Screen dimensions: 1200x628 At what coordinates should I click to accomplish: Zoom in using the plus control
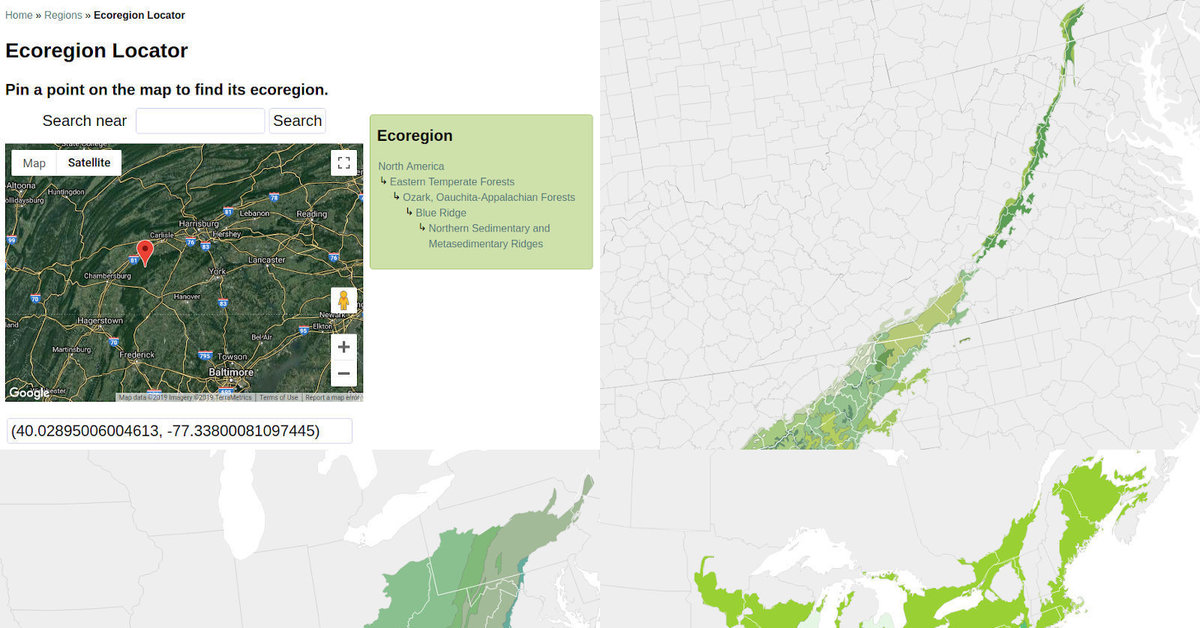(343, 346)
